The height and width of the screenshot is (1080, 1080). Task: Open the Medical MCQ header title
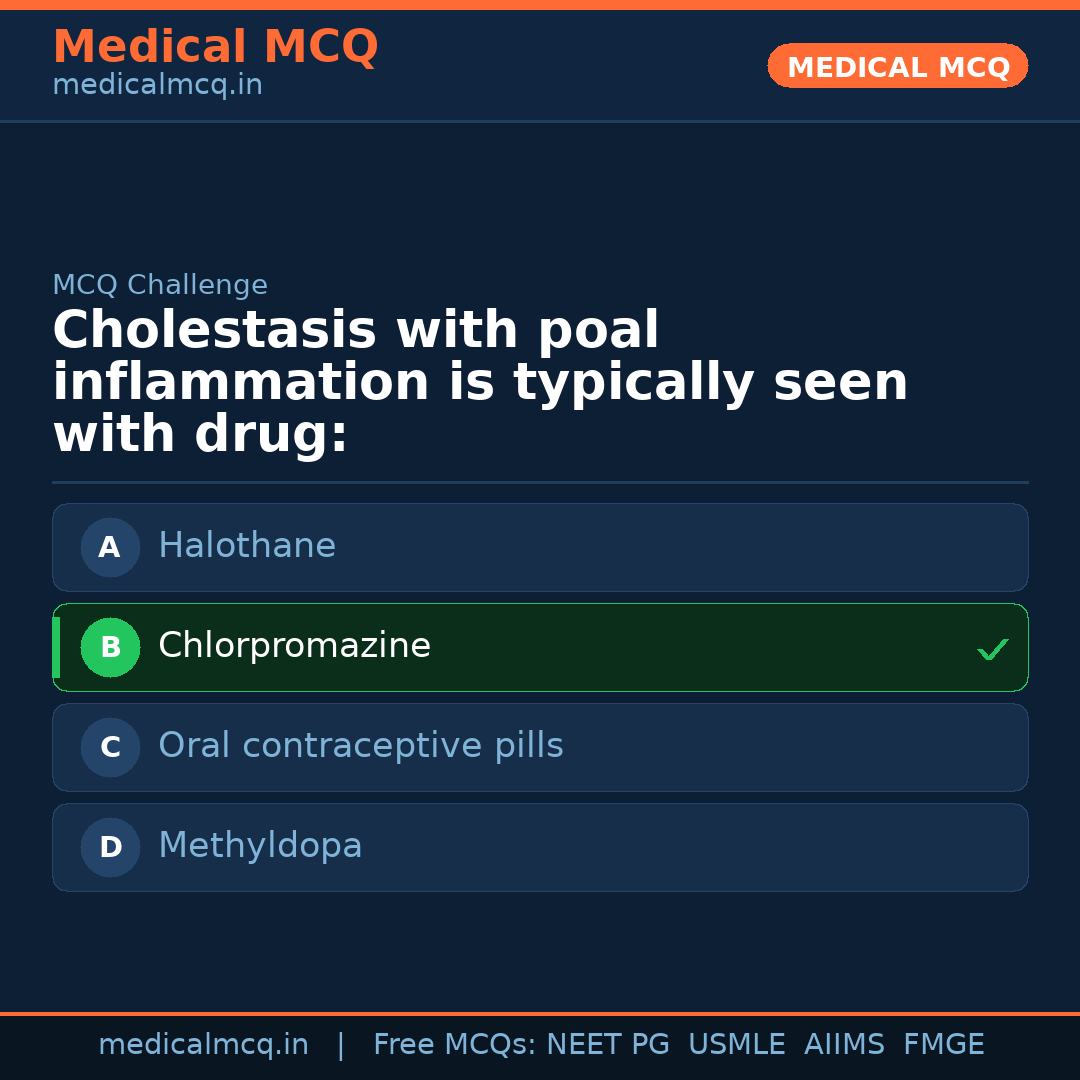pos(215,47)
